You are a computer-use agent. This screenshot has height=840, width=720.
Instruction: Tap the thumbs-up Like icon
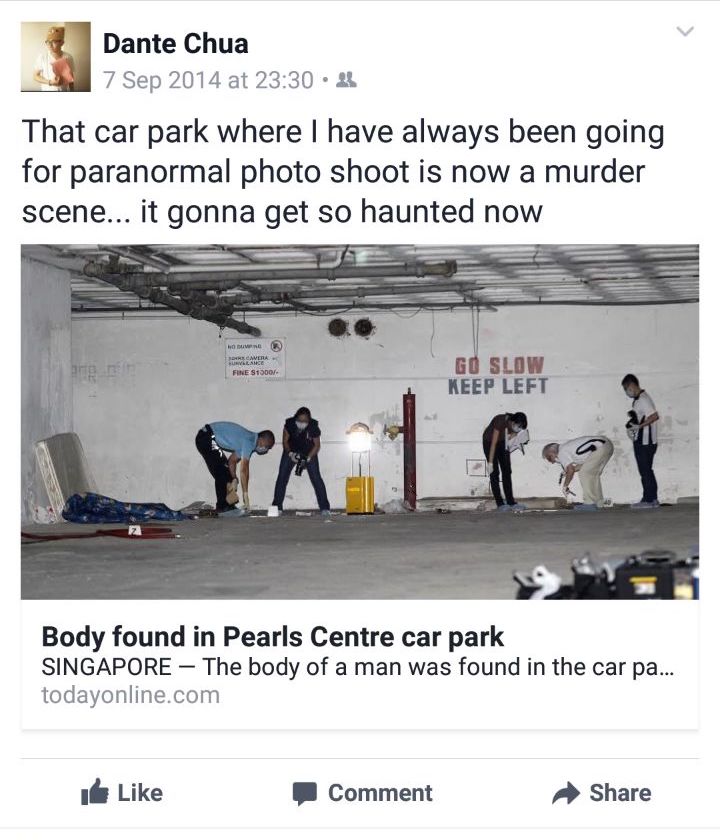click(94, 792)
